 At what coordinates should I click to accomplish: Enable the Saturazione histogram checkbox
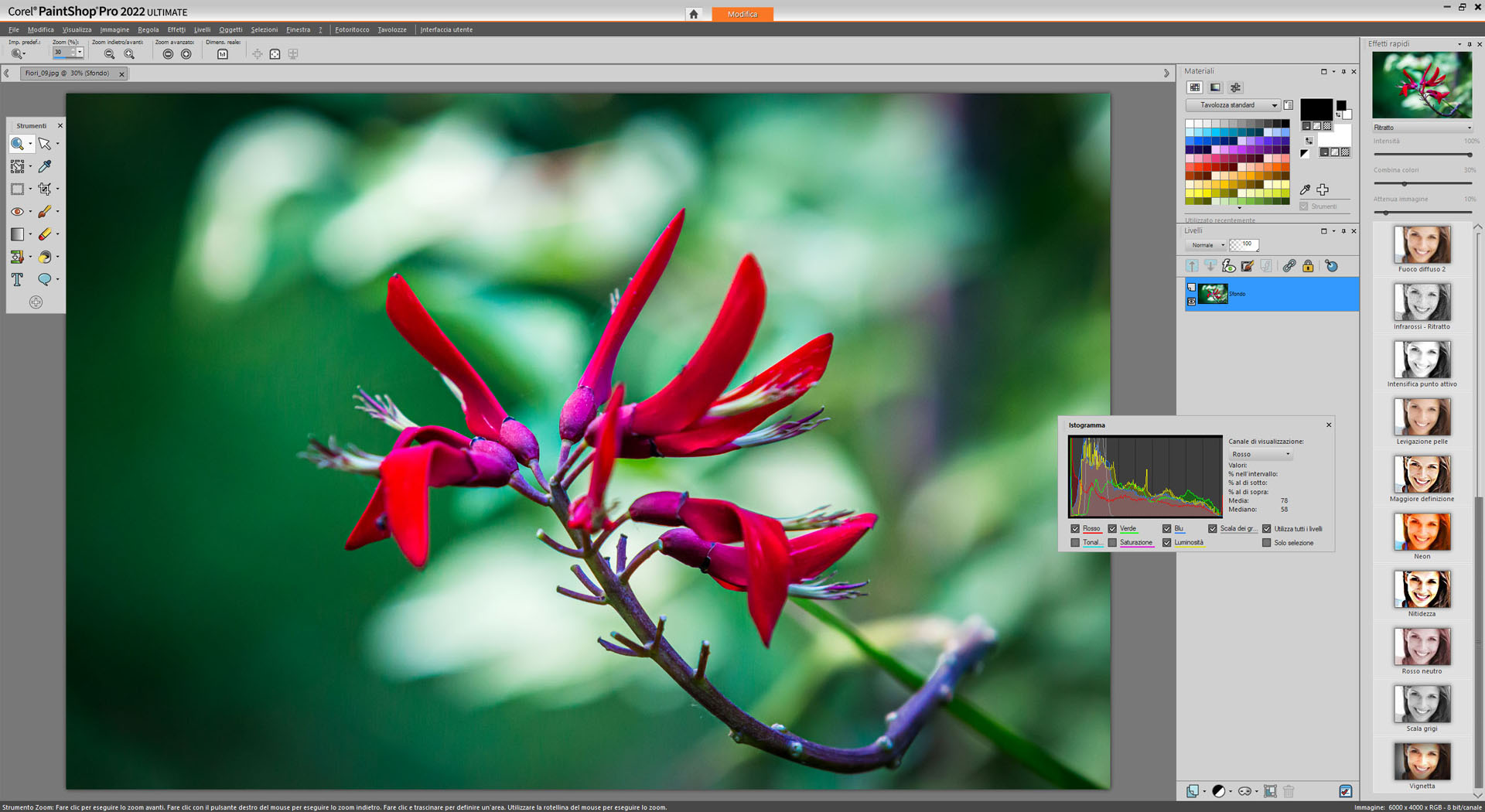click(1112, 543)
